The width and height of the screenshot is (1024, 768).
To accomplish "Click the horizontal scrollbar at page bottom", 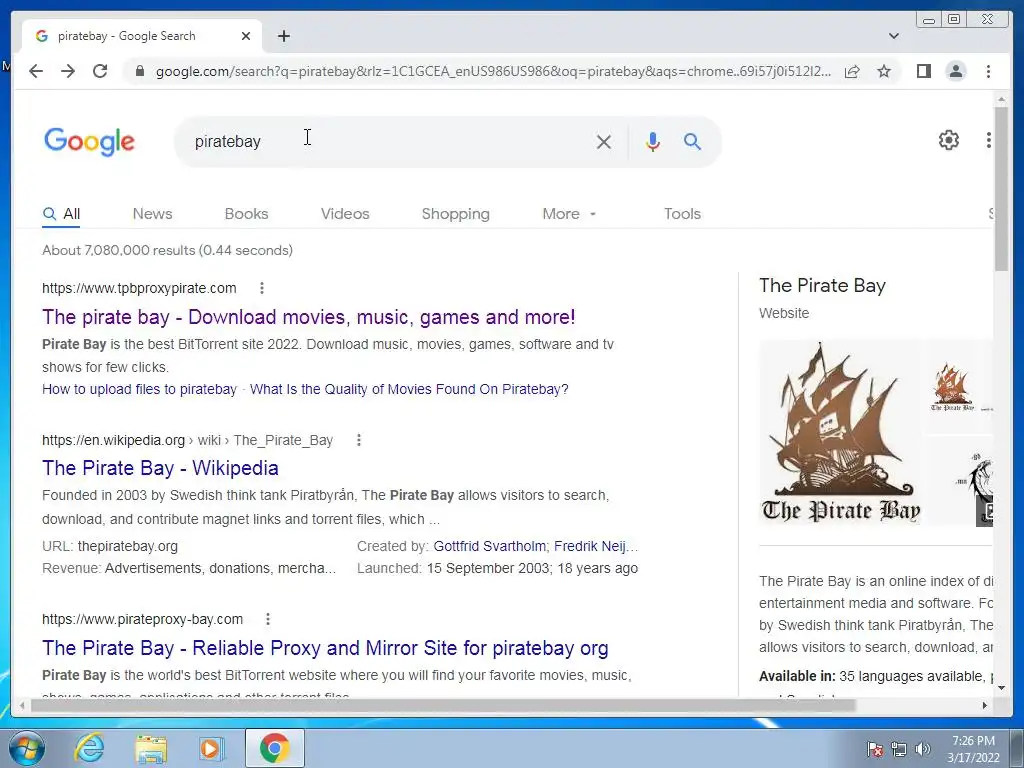I will (443, 705).
